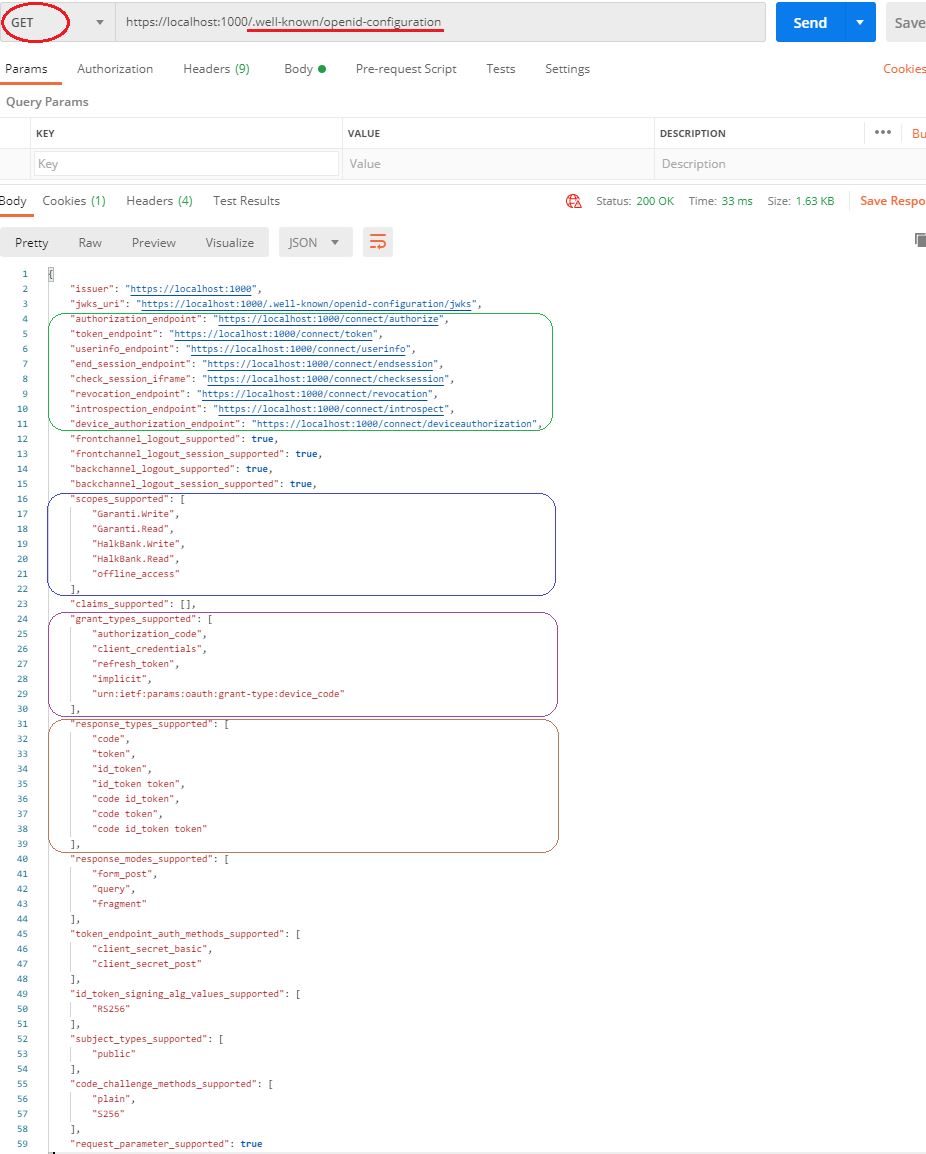926x1154 pixels.
Task: Switch to the Authorization tab
Action: pos(115,69)
